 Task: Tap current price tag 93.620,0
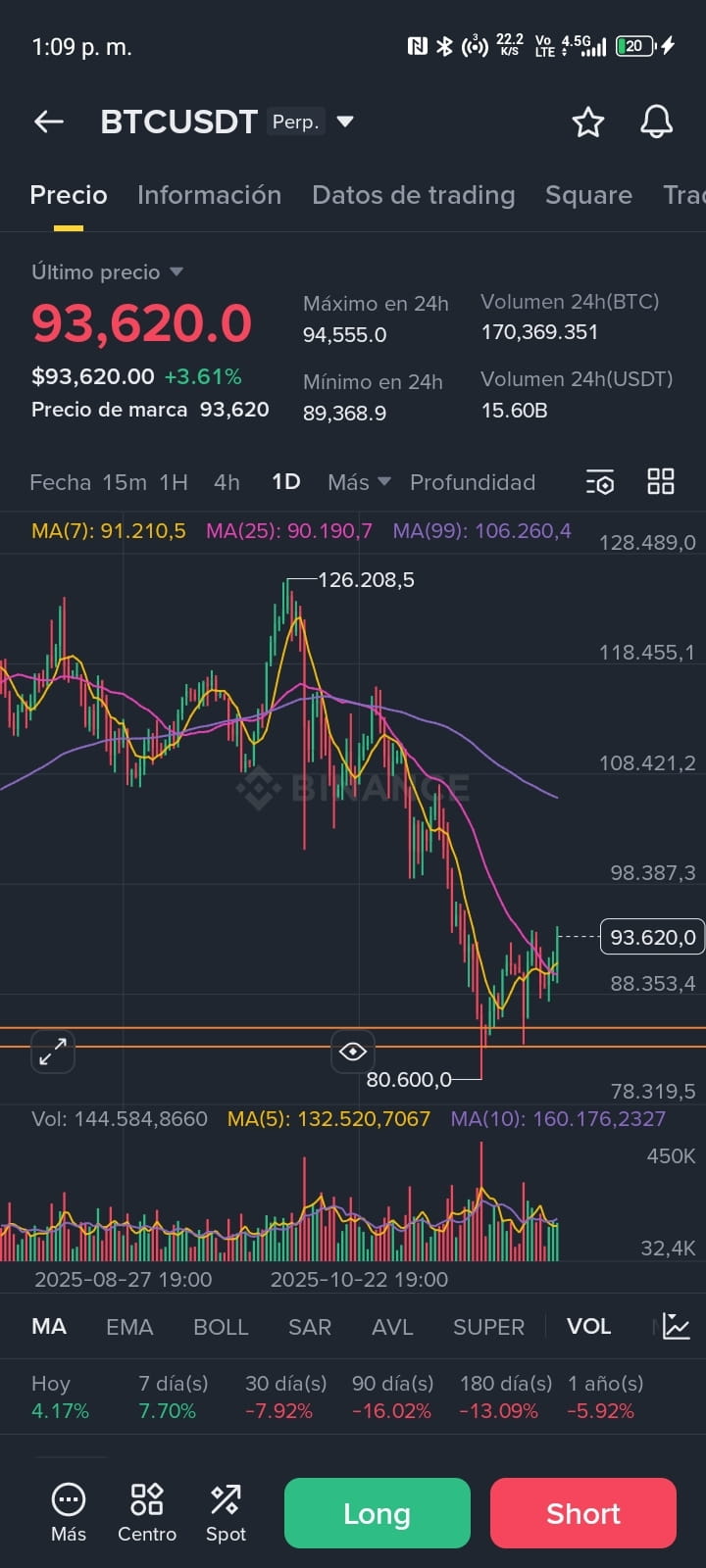pos(653,937)
